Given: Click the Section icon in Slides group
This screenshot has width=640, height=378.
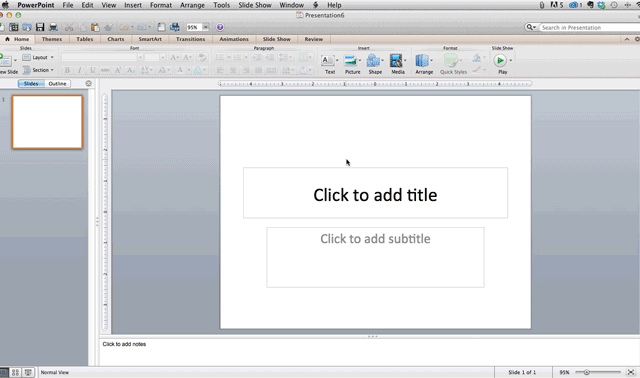Looking at the screenshot, I should pos(27,70).
